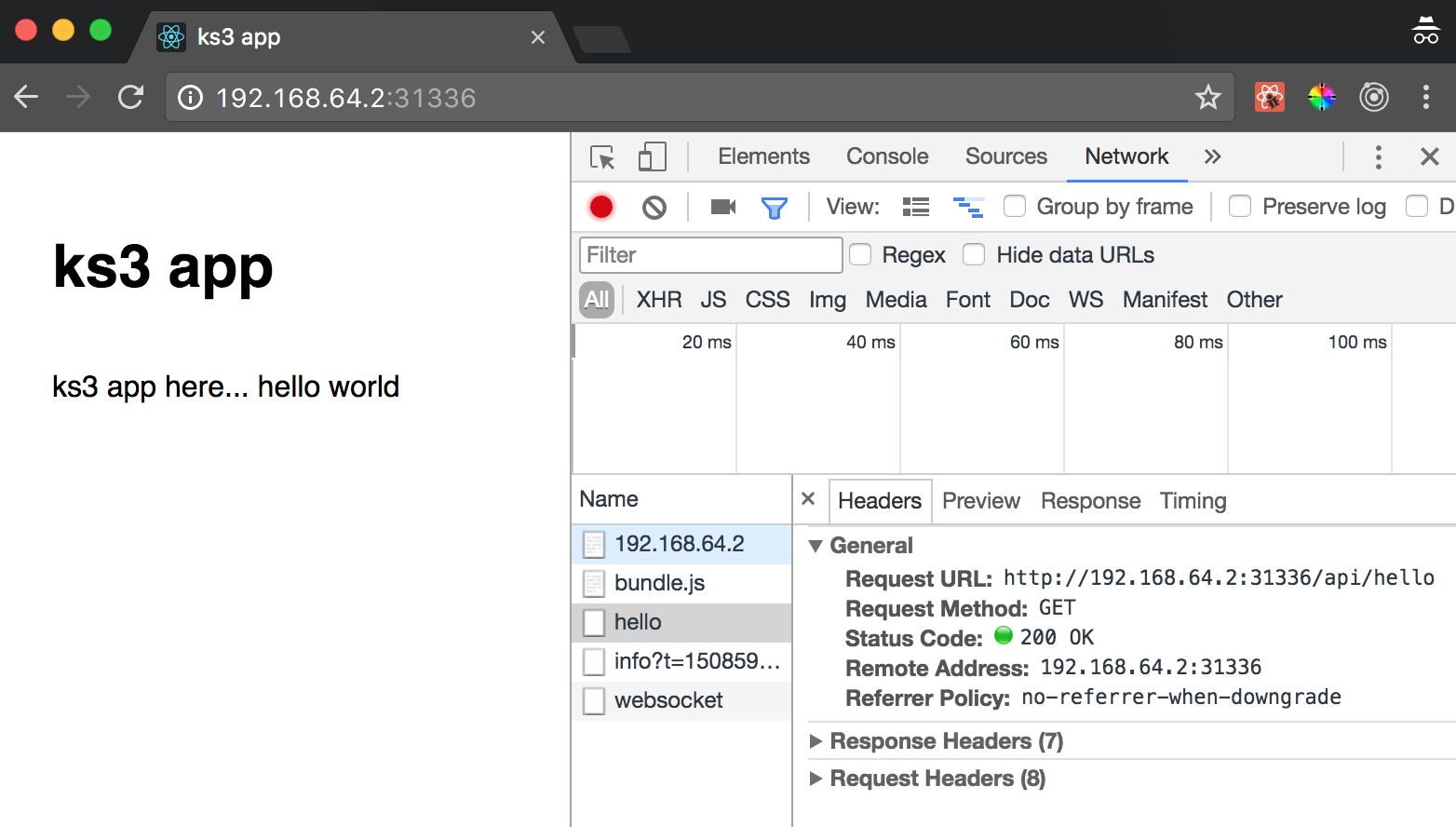Select the info?t=150859… request
The image size is (1456, 827).
[x=681, y=661]
